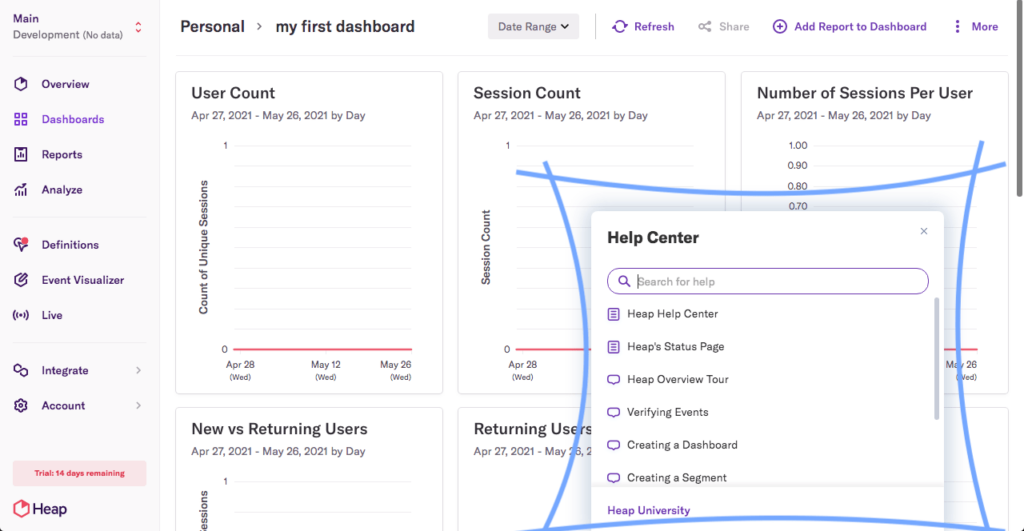Click the Search for help field
The height and width of the screenshot is (531, 1024).
767,281
